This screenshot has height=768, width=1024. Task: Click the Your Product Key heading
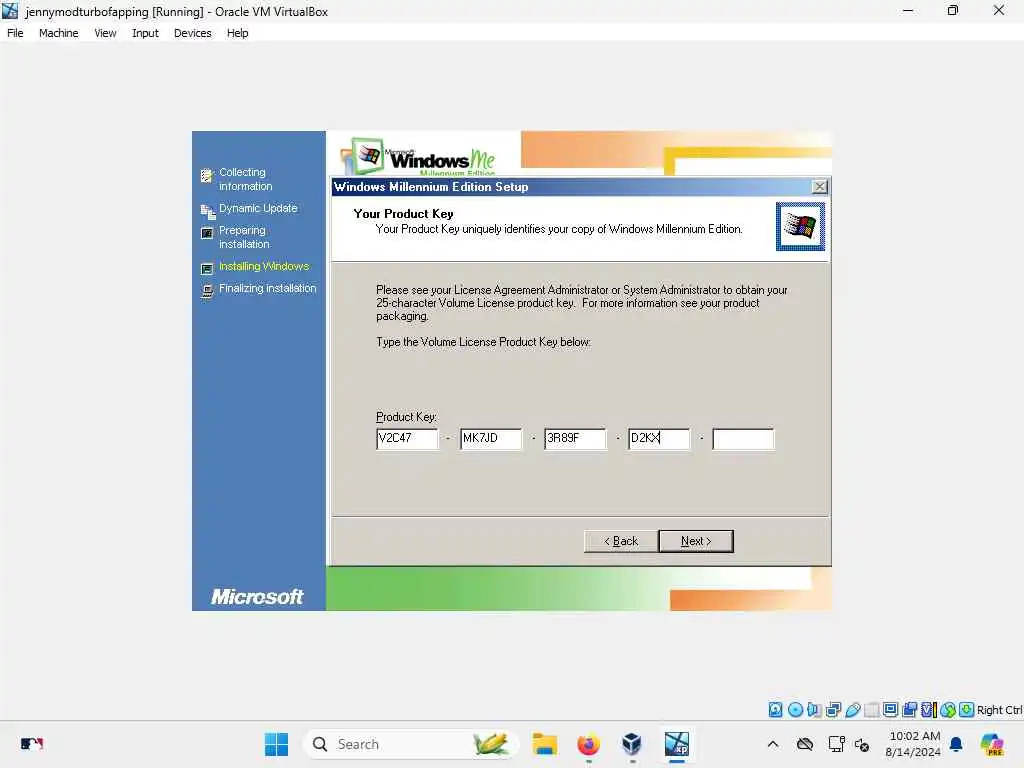coord(403,214)
